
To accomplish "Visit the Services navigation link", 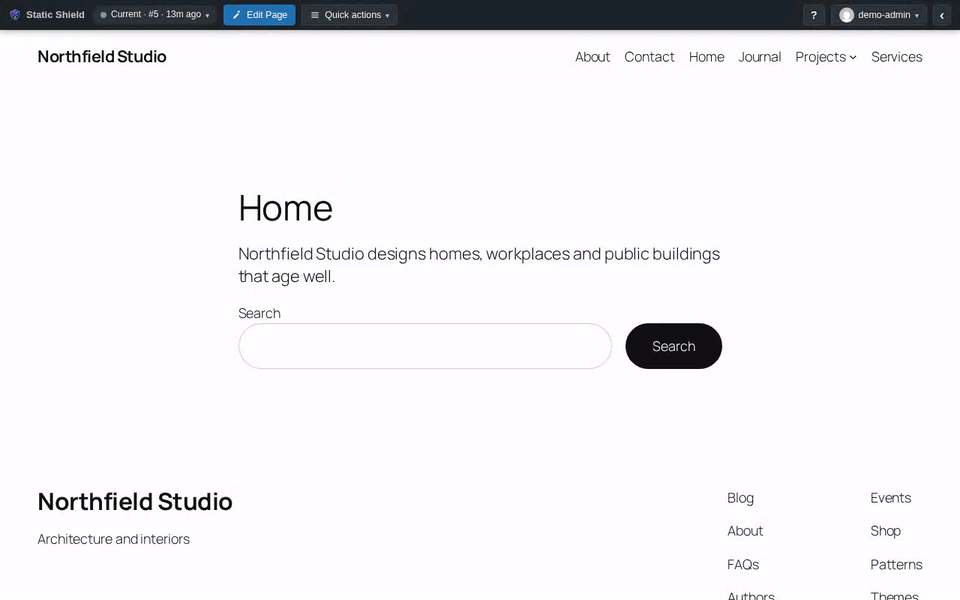I will 896,57.
